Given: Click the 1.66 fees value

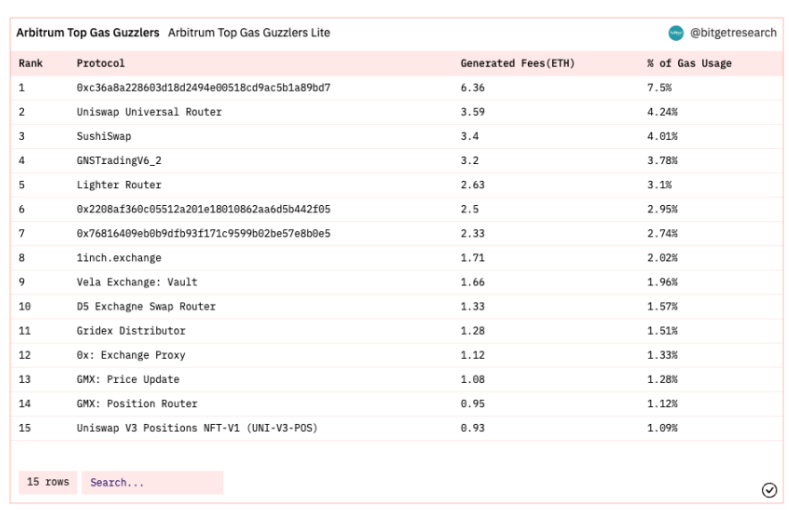Looking at the screenshot, I should pos(472,282).
